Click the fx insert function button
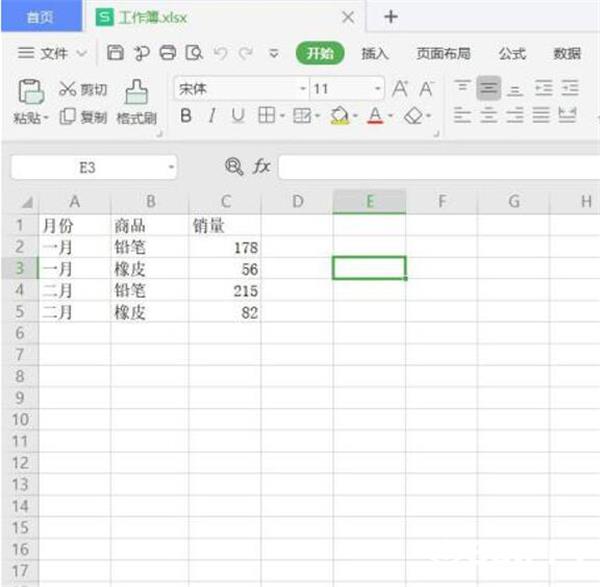600x587 pixels. (262, 166)
